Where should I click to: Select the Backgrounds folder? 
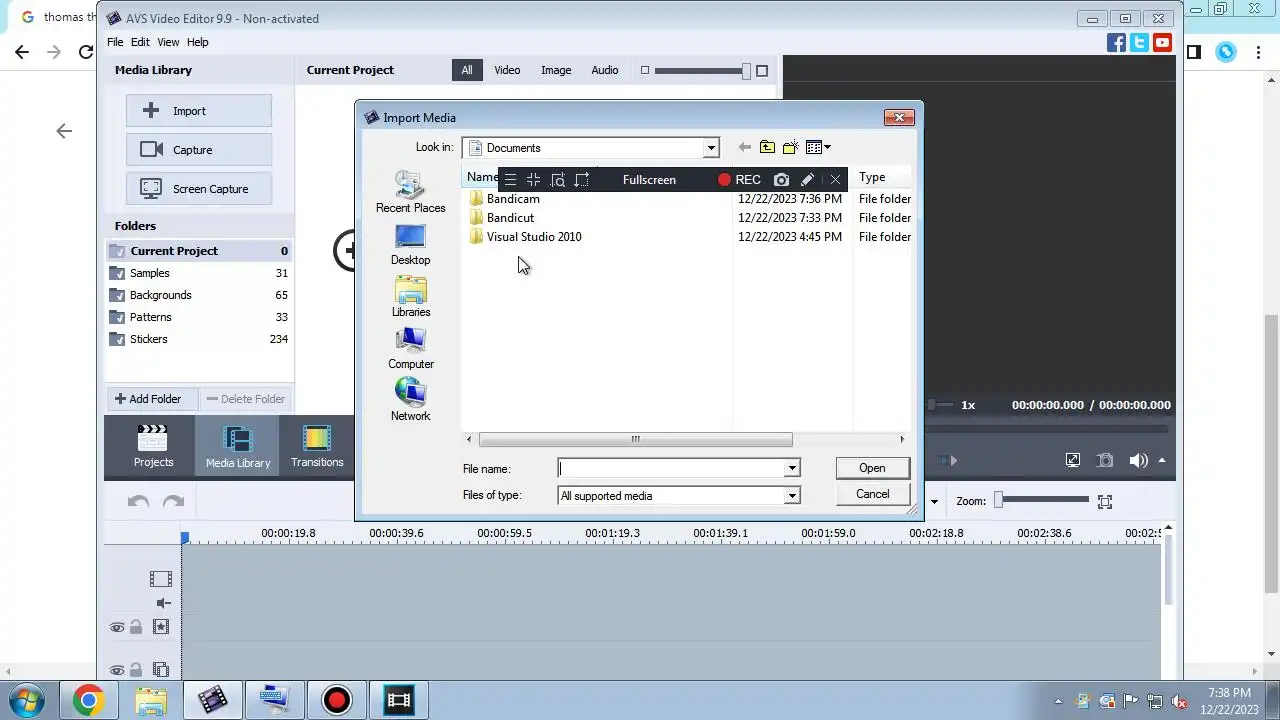[199, 295]
